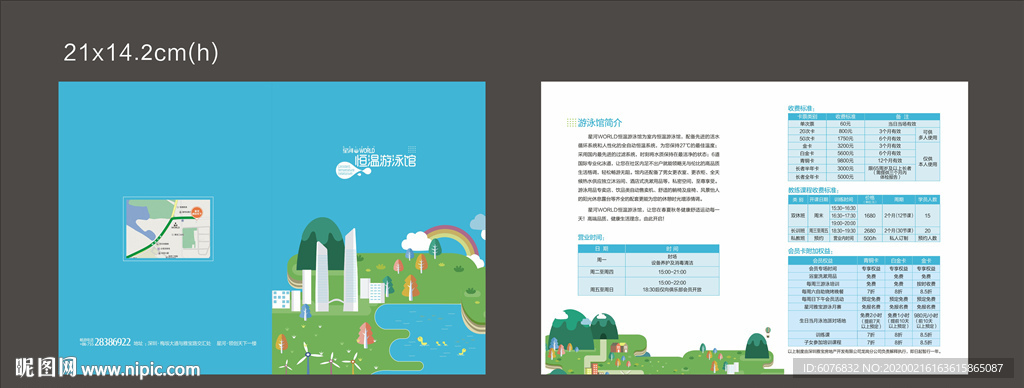The height and width of the screenshot is (388, 1024).
Task: Click the "教练课程收费标准" heading
Action: tap(812, 189)
